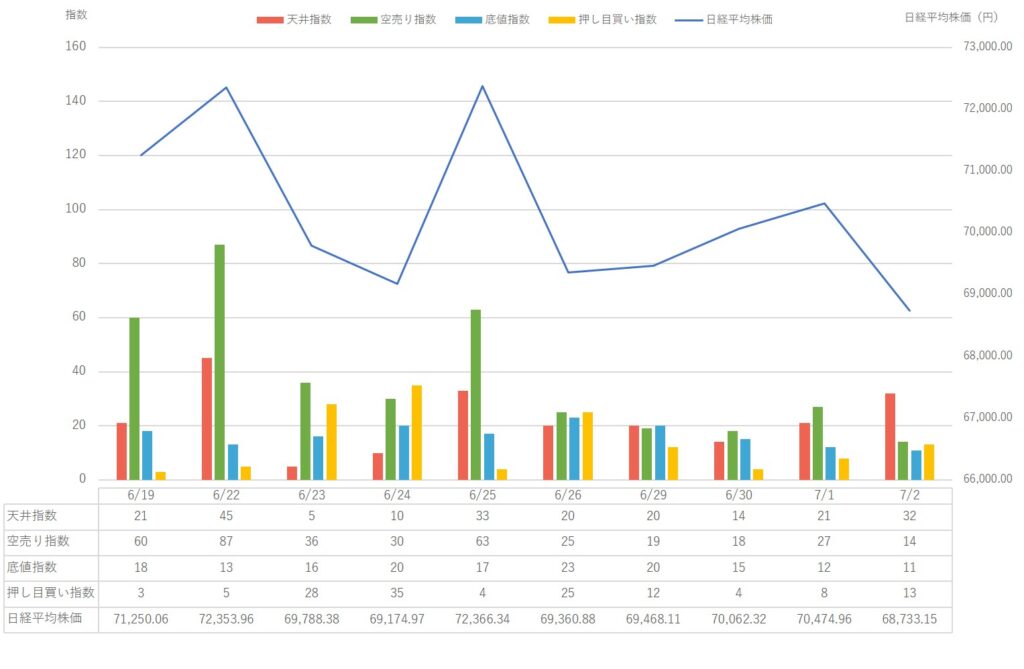Select the line peak above 6/25
The height and width of the screenshot is (669, 1024).
pos(482,86)
